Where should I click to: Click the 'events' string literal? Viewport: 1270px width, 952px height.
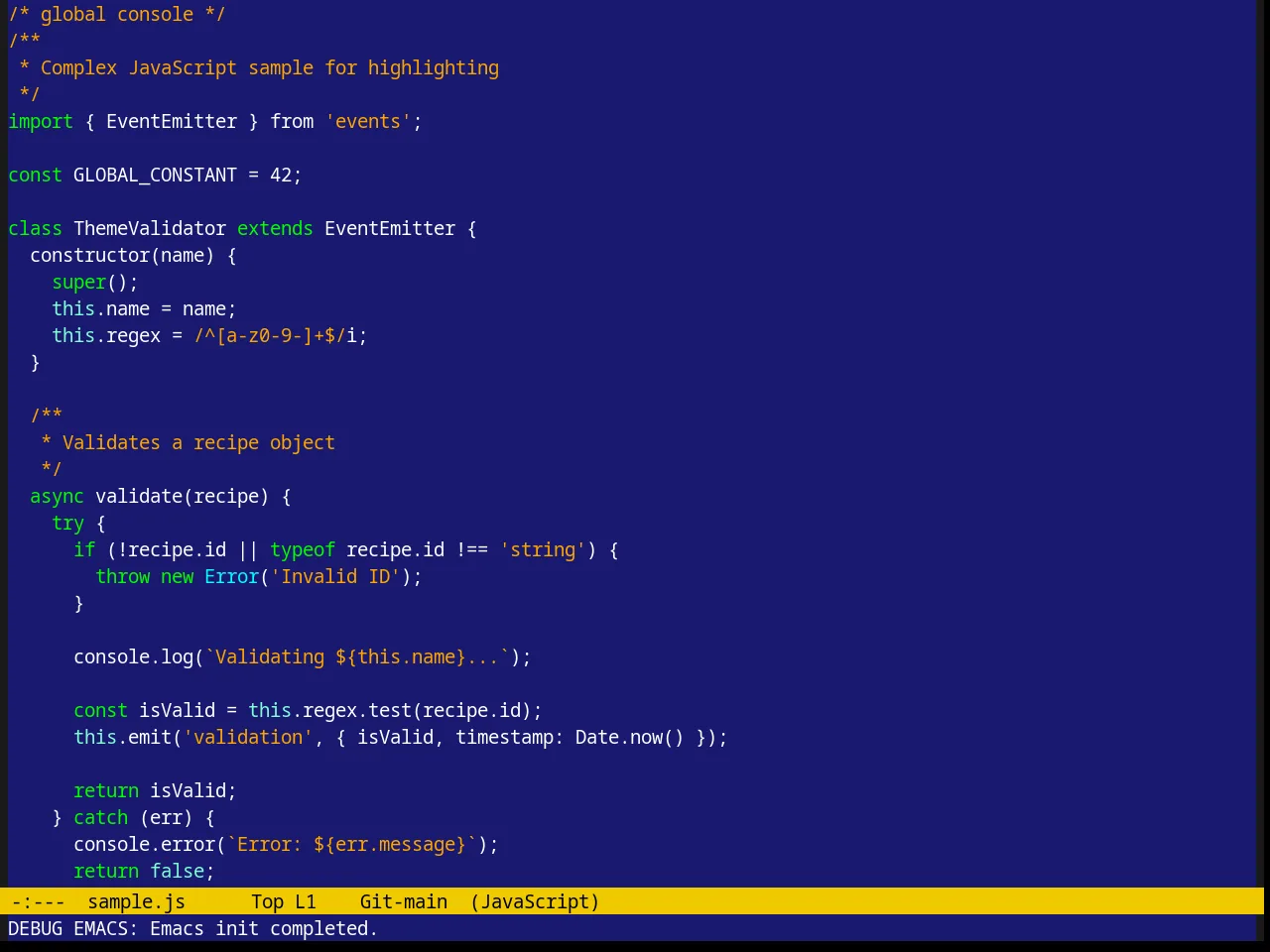[x=368, y=121]
